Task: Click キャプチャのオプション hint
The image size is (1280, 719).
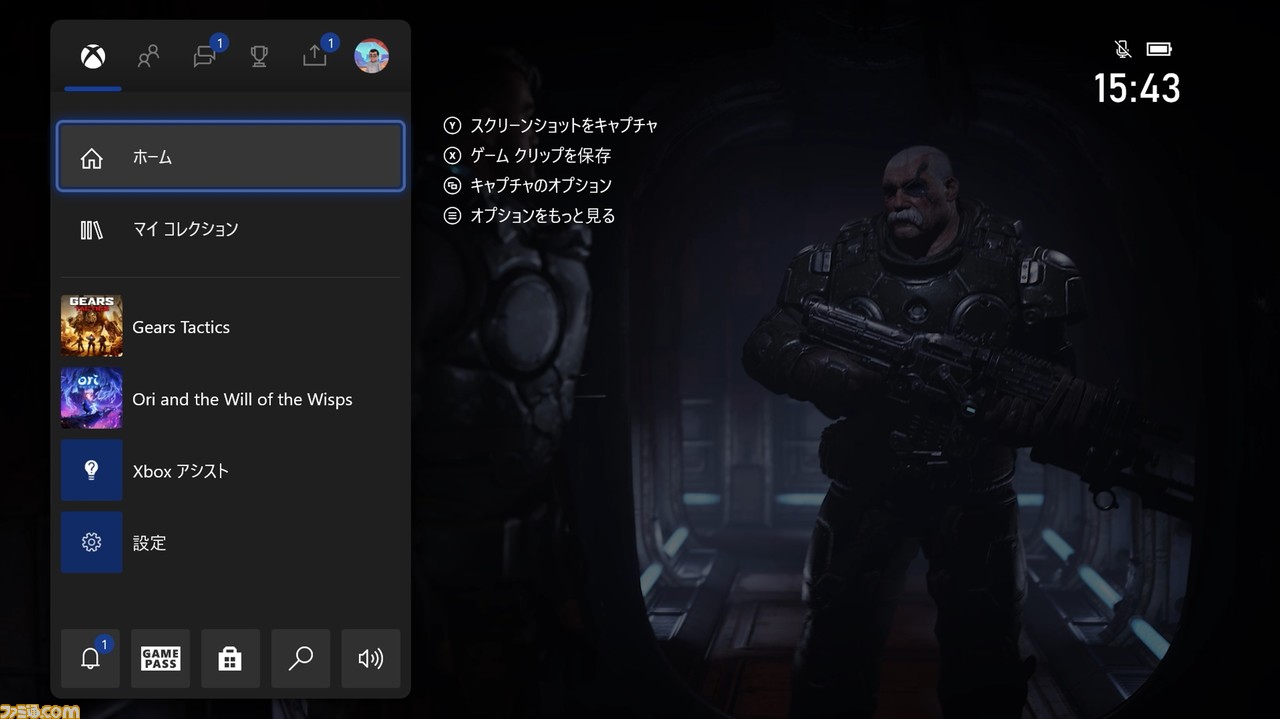Action: tap(541, 186)
